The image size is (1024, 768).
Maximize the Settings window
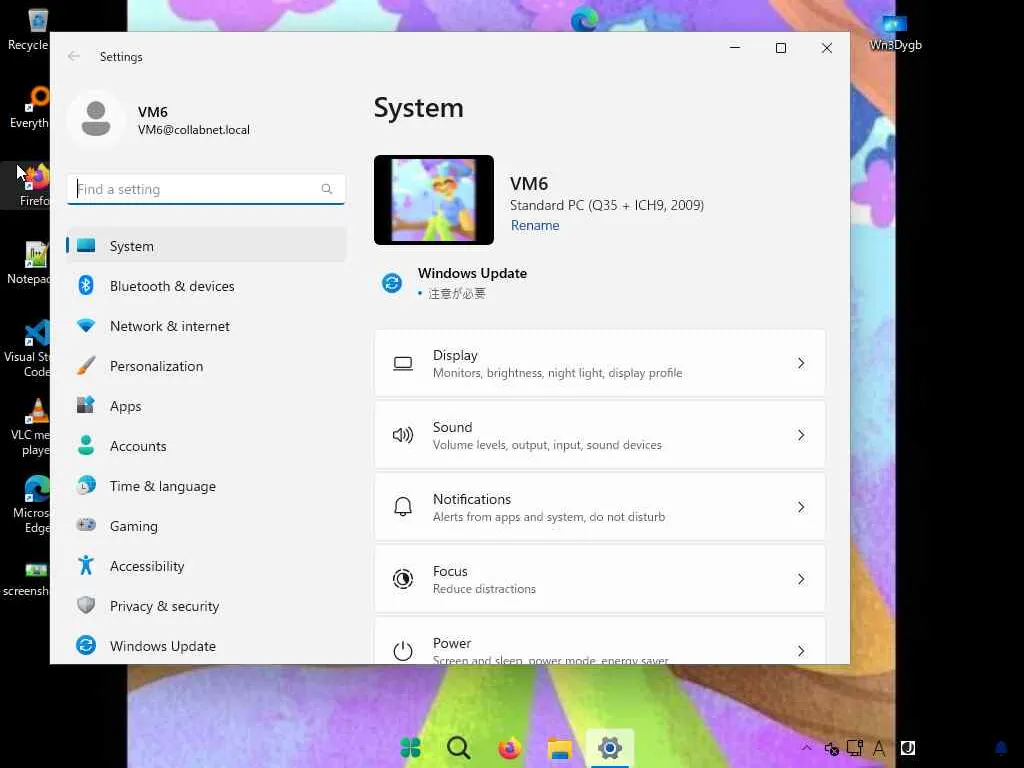tap(780, 48)
